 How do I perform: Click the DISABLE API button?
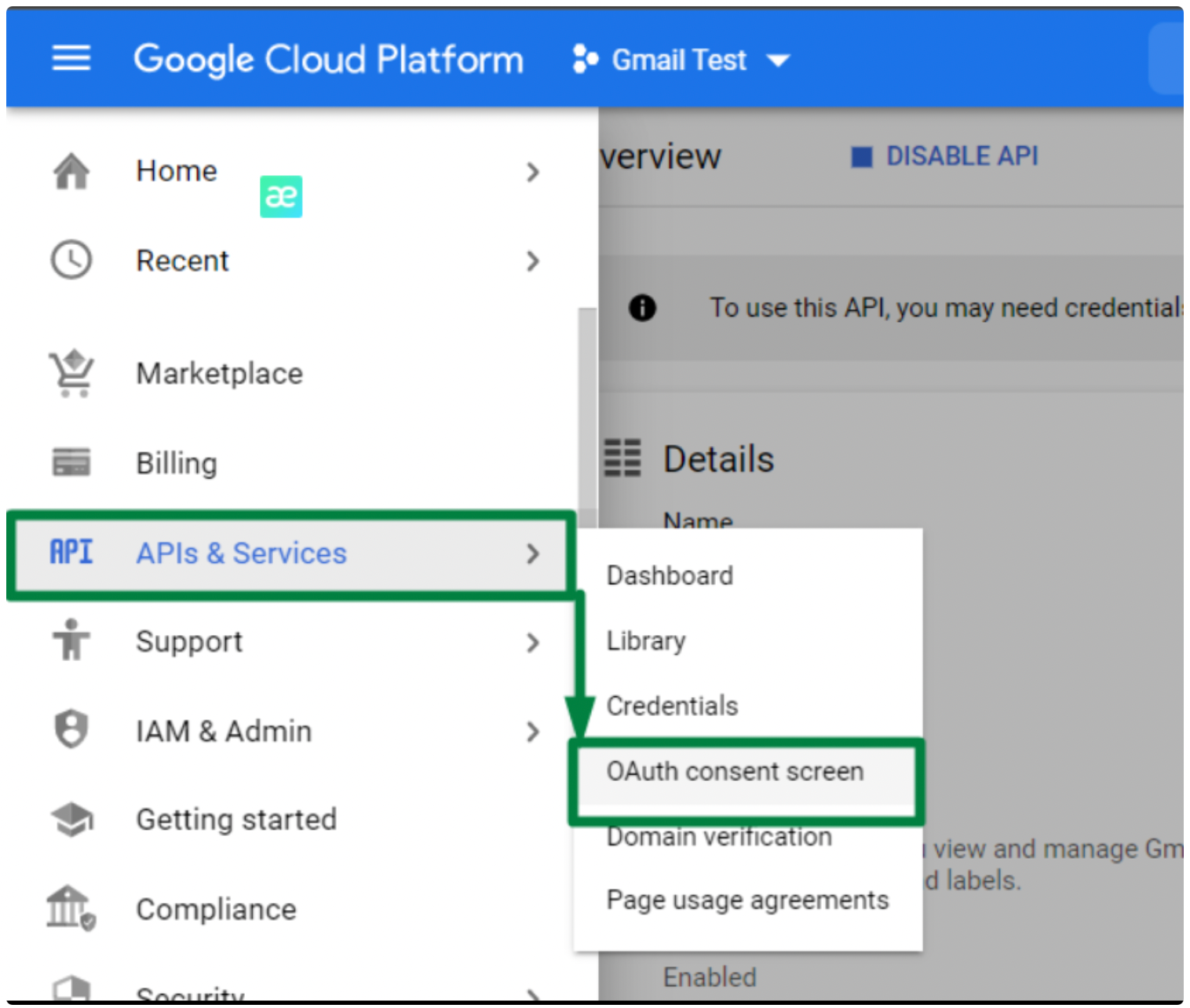[945, 156]
